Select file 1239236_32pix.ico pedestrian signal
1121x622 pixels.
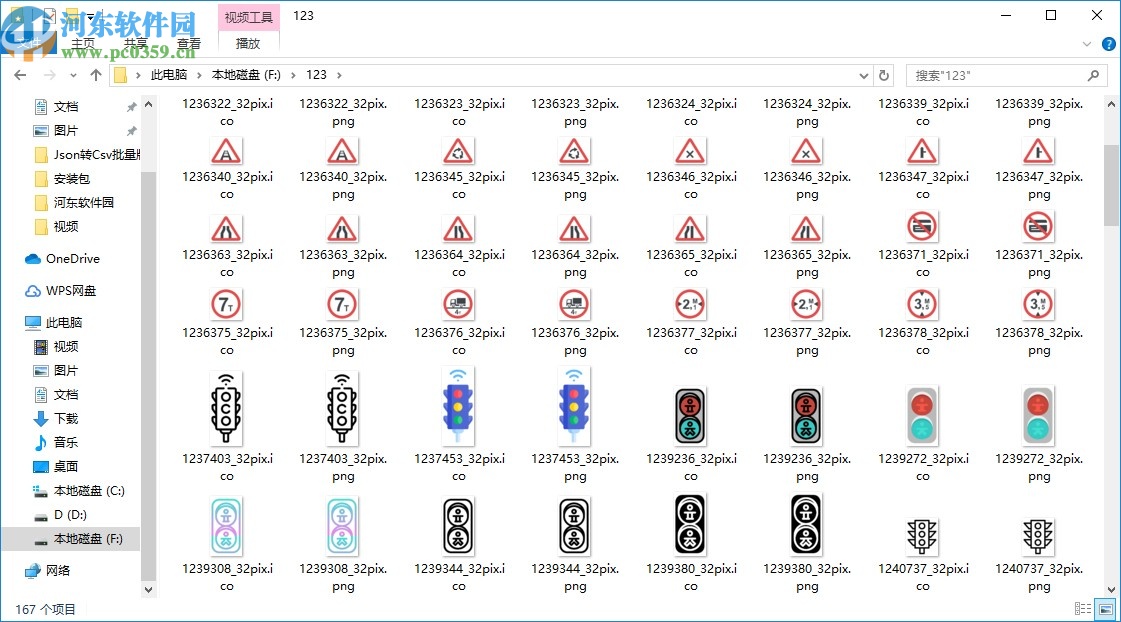[x=691, y=433]
